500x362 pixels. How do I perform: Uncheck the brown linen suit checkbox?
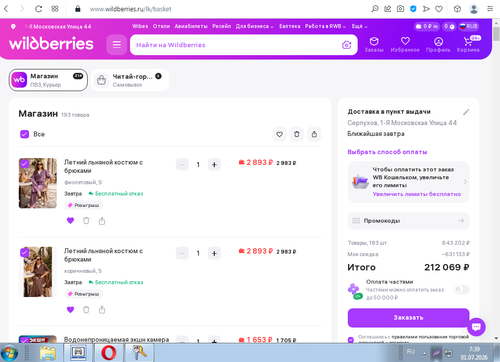point(24,252)
